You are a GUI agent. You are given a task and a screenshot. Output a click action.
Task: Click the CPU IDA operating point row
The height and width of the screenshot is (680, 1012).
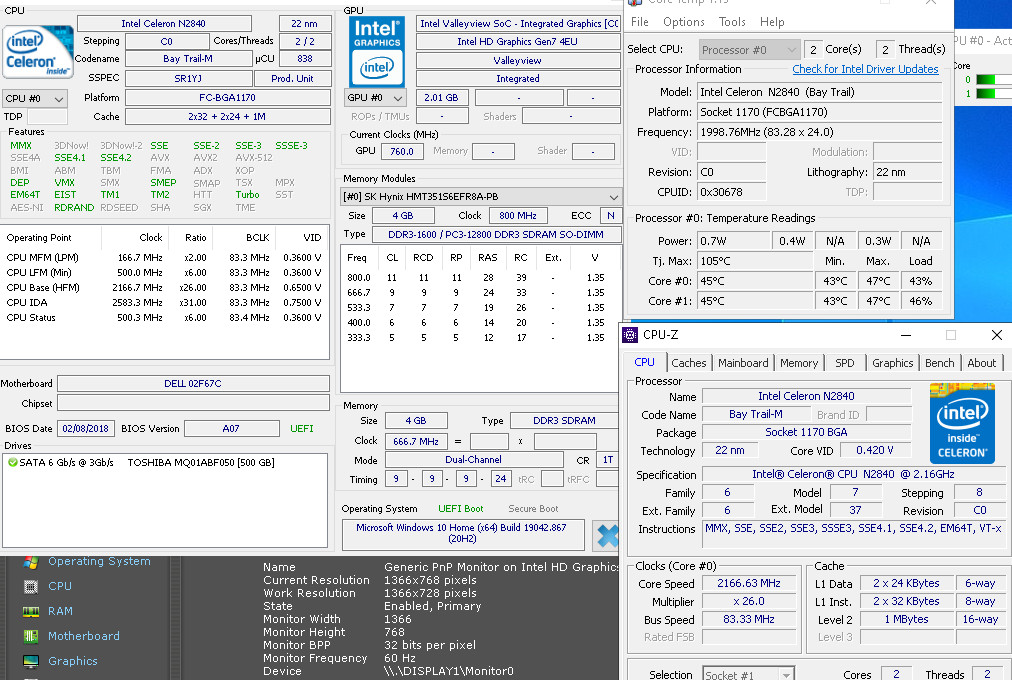pyautogui.click(x=164, y=303)
